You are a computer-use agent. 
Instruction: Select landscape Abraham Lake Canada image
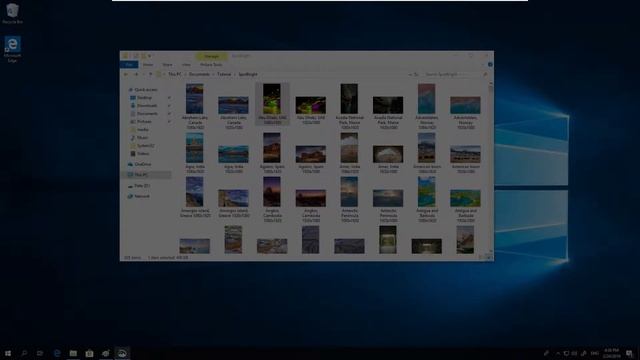233,105
